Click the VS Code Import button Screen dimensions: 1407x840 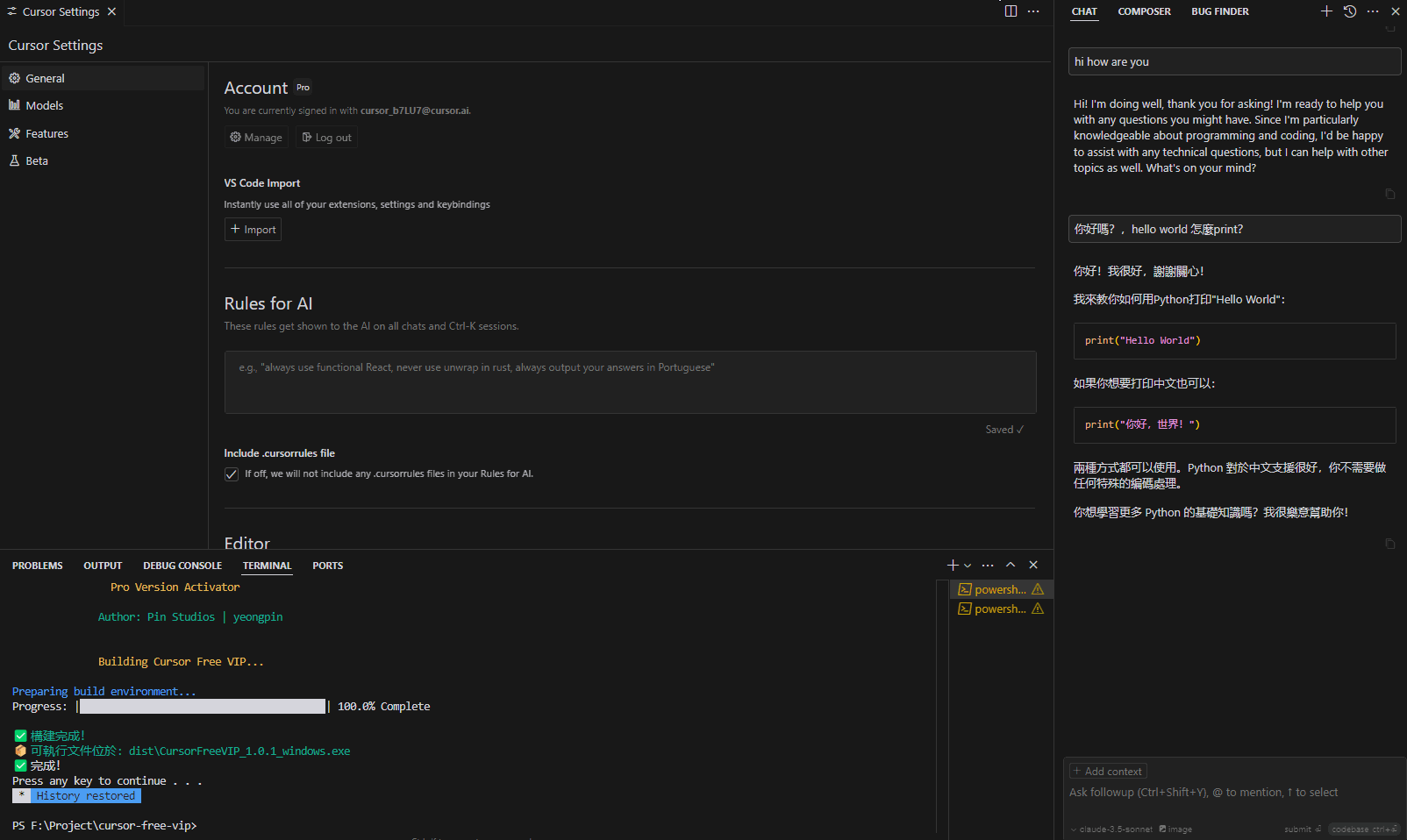[253, 230]
